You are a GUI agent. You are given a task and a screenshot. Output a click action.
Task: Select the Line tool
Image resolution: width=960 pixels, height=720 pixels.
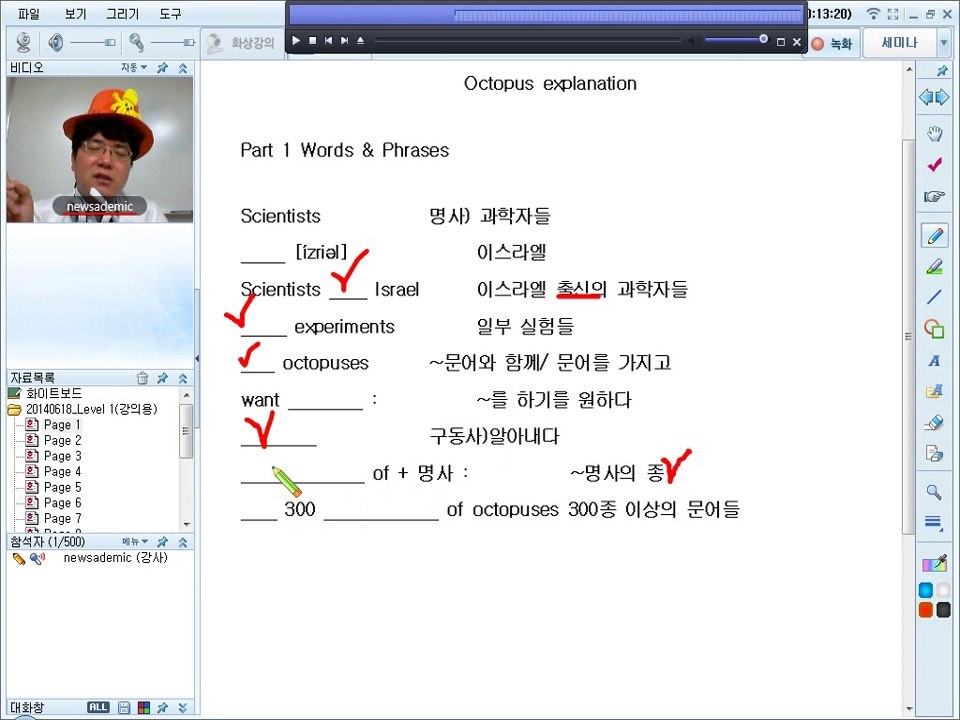click(934, 298)
